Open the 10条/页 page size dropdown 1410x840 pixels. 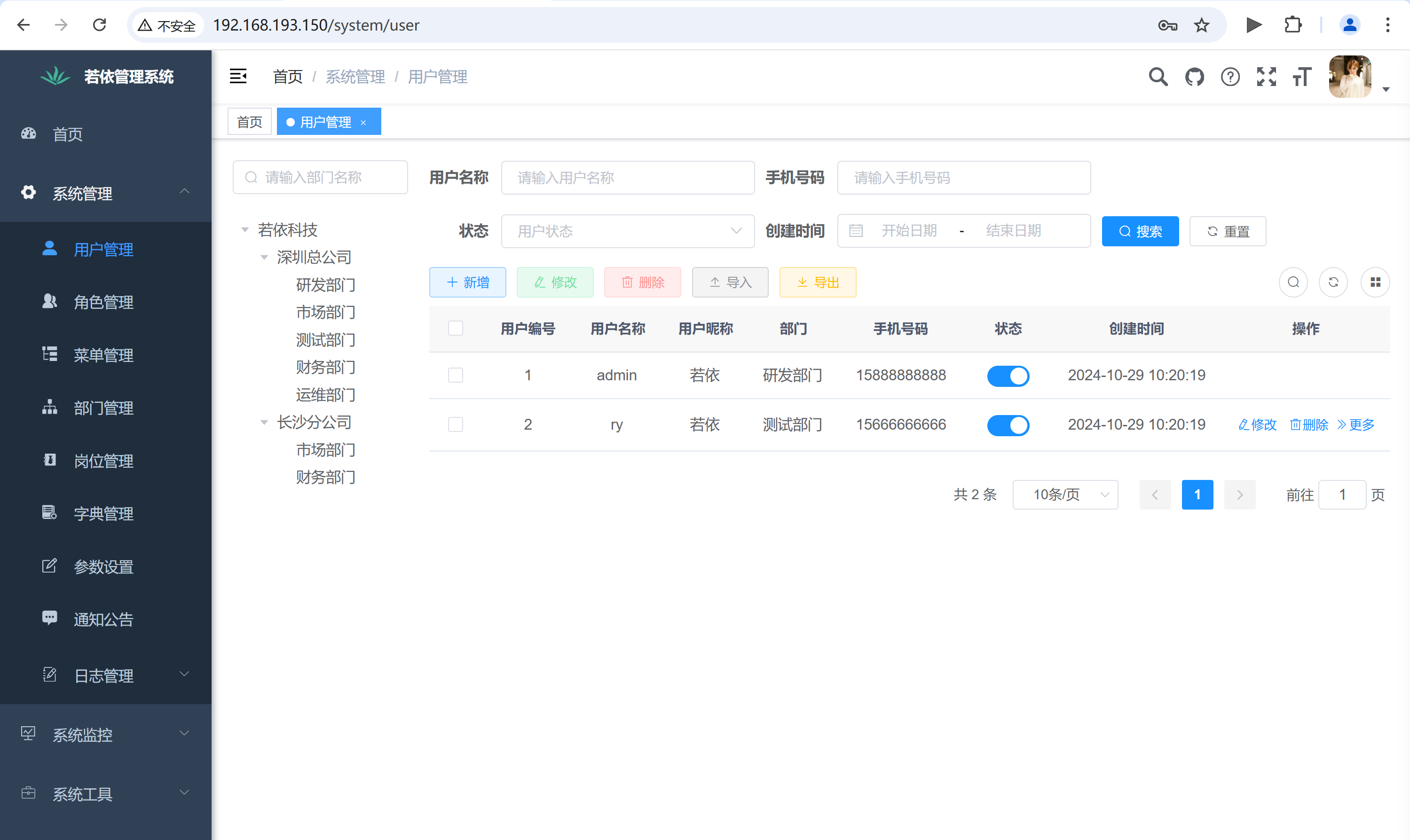coord(1065,495)
